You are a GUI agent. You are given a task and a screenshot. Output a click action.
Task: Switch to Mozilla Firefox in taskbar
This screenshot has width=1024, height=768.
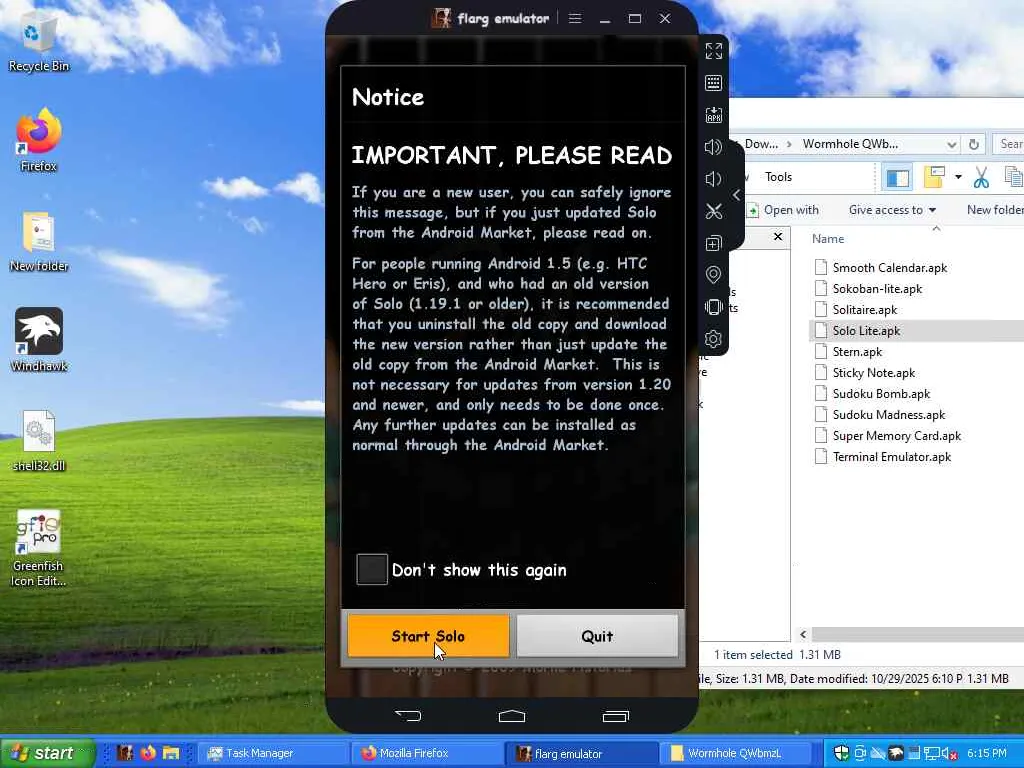[426, 753]
